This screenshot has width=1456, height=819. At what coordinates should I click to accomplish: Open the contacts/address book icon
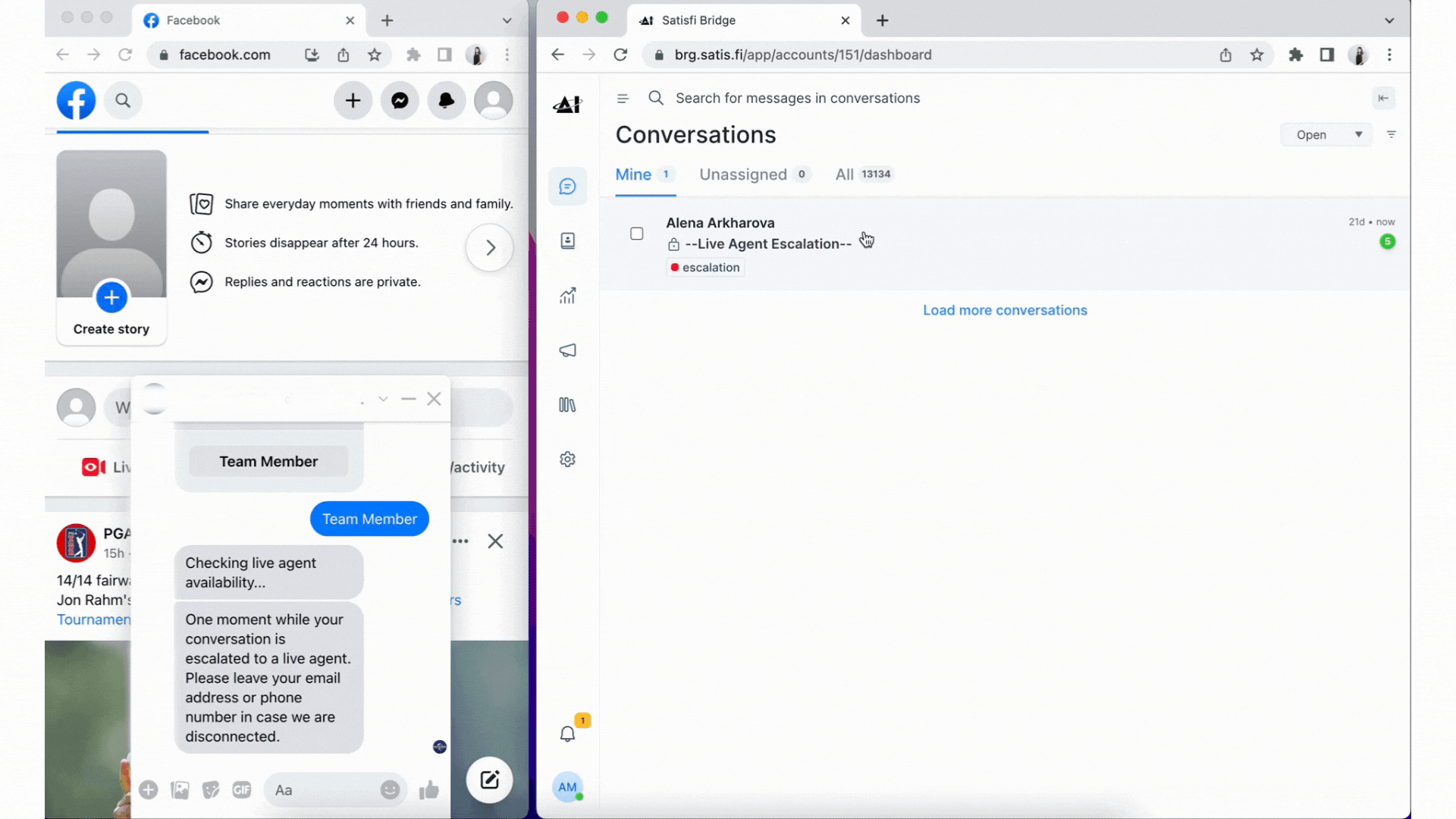[568, 240]
